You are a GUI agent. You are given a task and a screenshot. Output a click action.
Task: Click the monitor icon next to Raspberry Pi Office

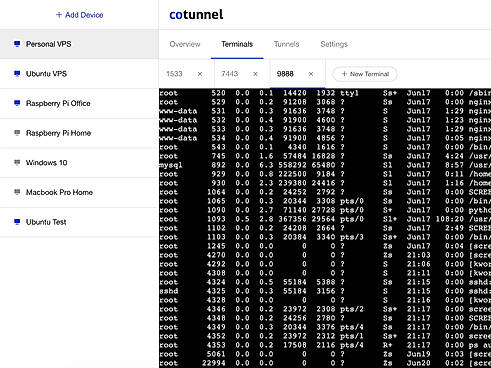click(17, 103)
